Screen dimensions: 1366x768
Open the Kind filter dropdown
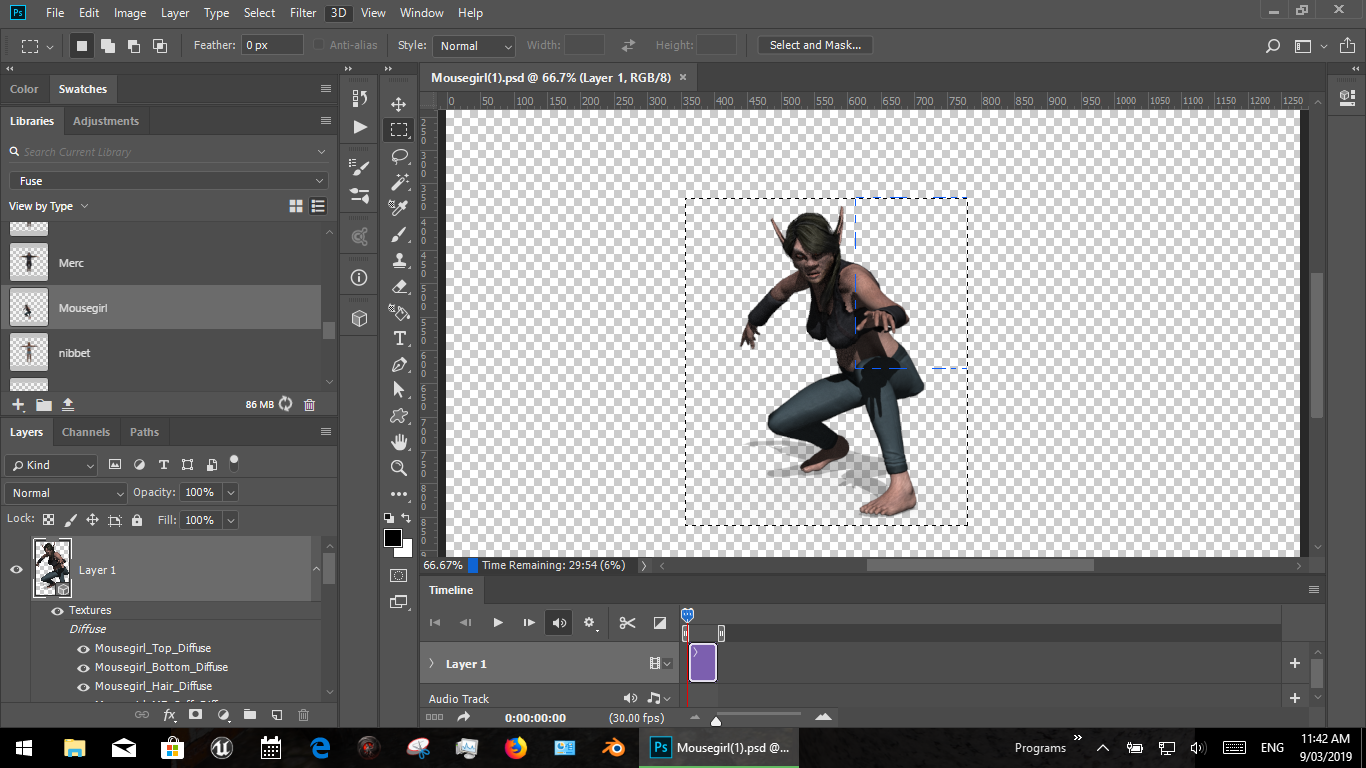[x=51, y=465]
